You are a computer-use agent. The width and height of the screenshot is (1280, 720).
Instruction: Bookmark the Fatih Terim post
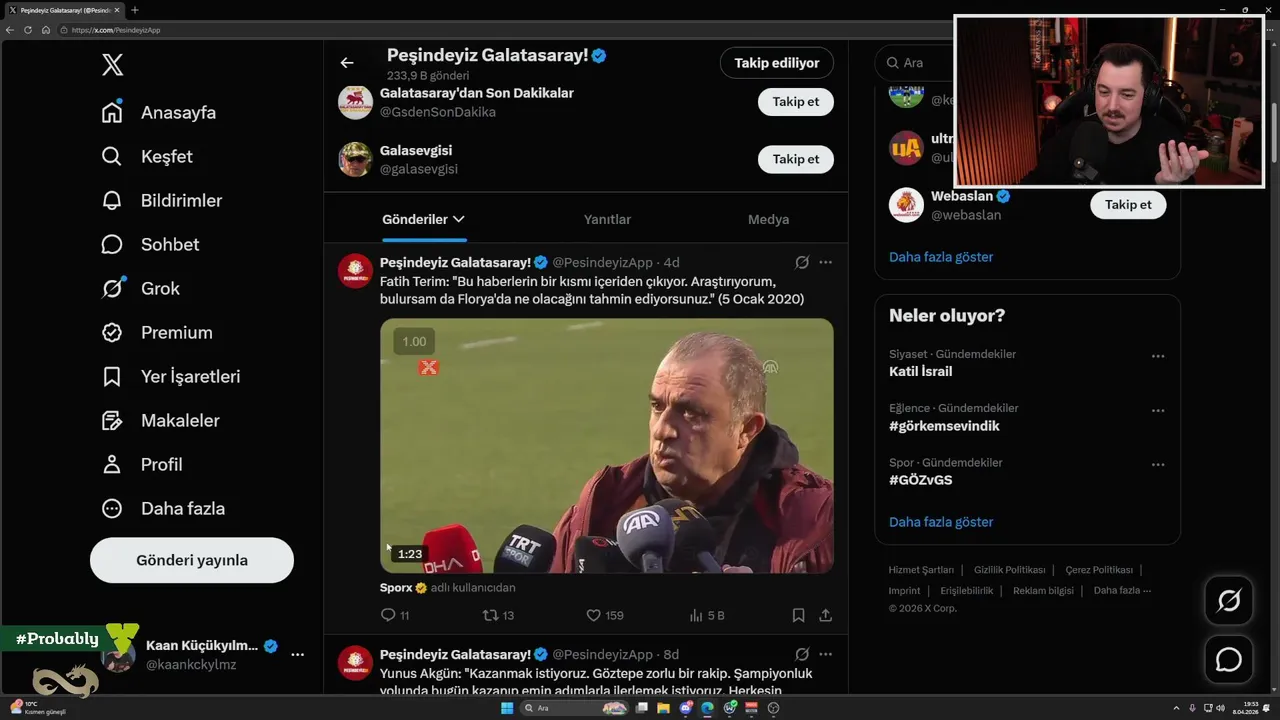(x=798, y=615)
